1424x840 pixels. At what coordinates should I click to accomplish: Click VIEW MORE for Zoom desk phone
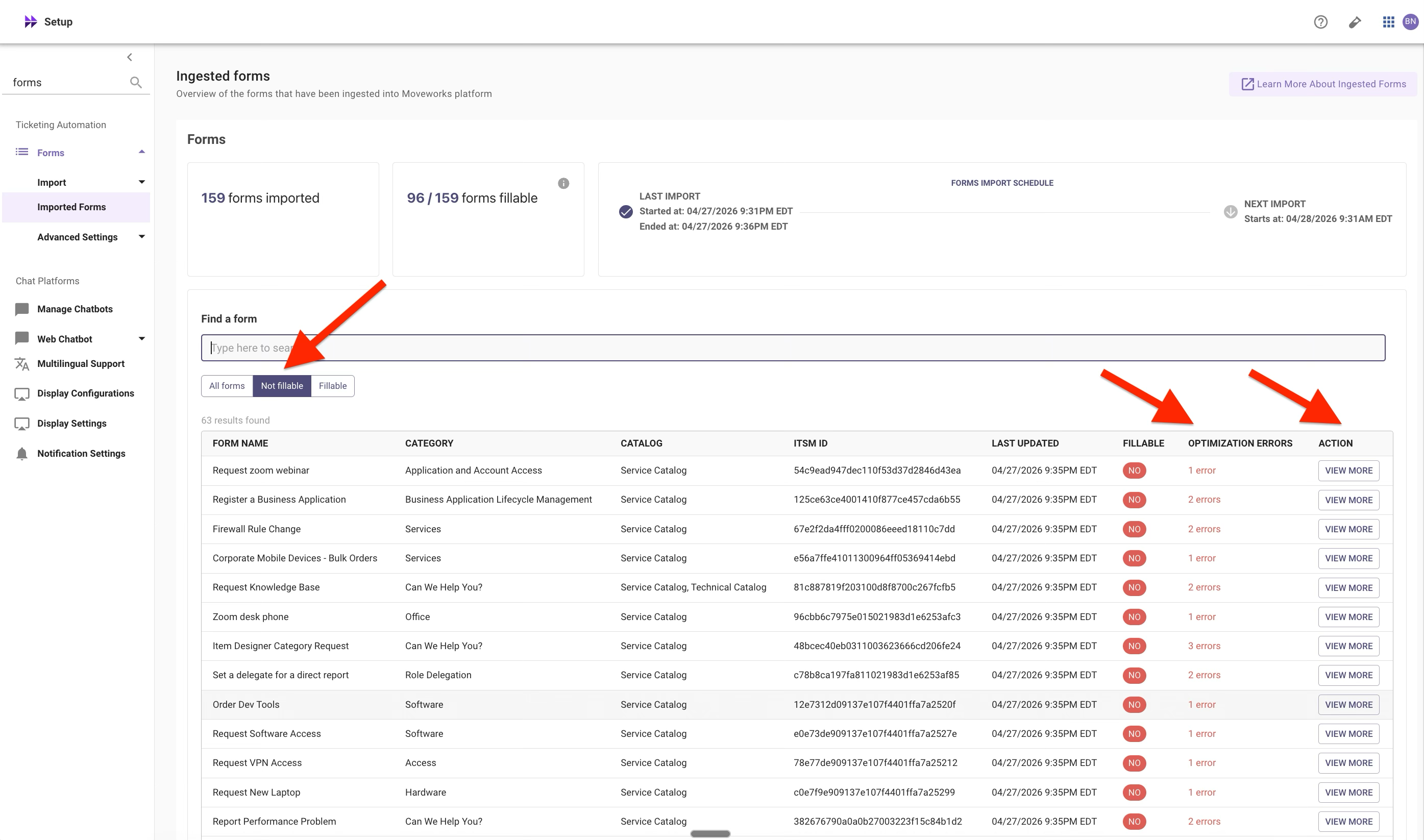[x=1349, y=617]
